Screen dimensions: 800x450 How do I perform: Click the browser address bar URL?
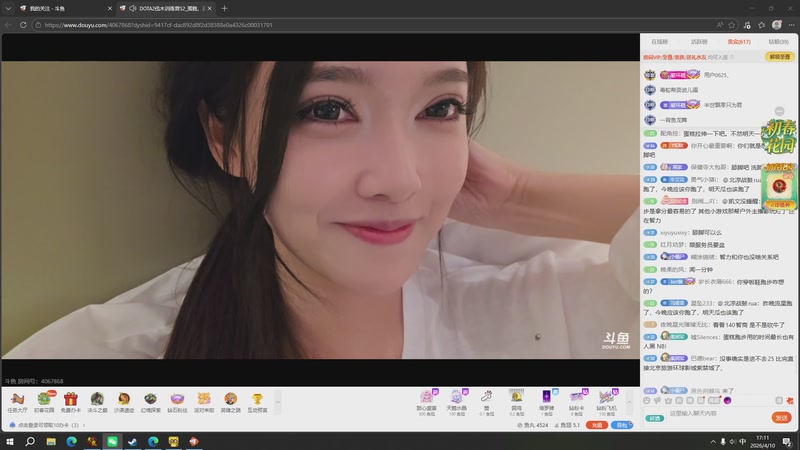(x=158, y=24)
